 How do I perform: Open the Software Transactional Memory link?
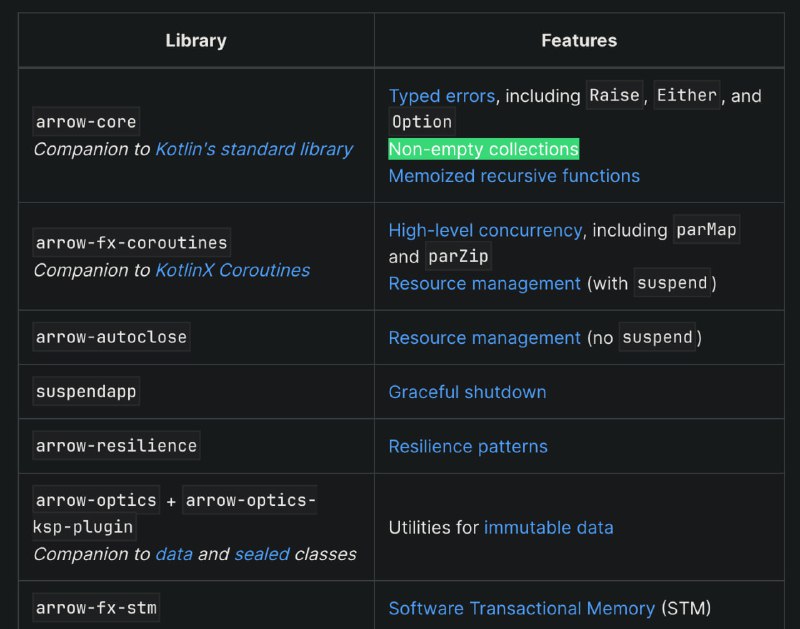[x=521, y=608]
